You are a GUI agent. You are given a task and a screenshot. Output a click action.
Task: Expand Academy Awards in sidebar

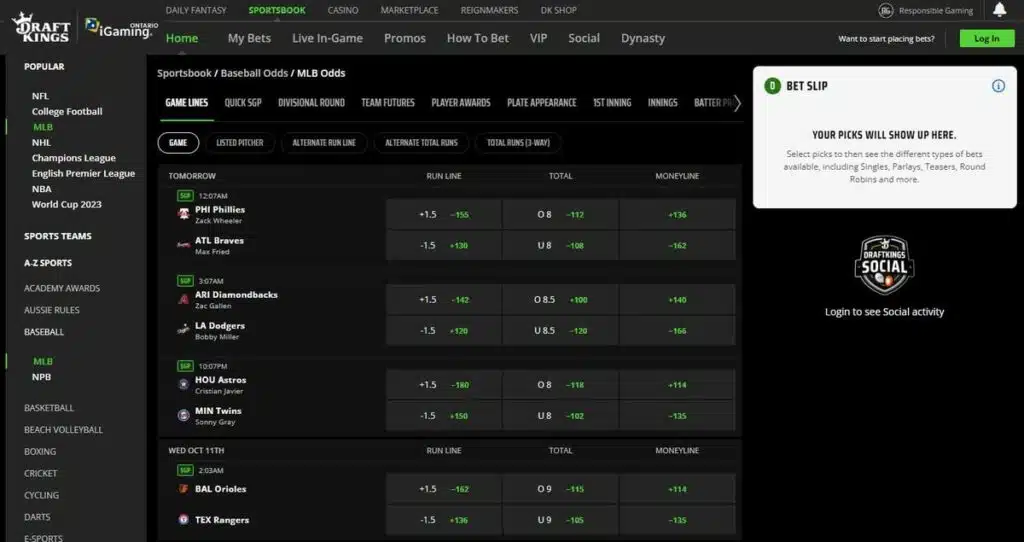[x=62, y=288]
